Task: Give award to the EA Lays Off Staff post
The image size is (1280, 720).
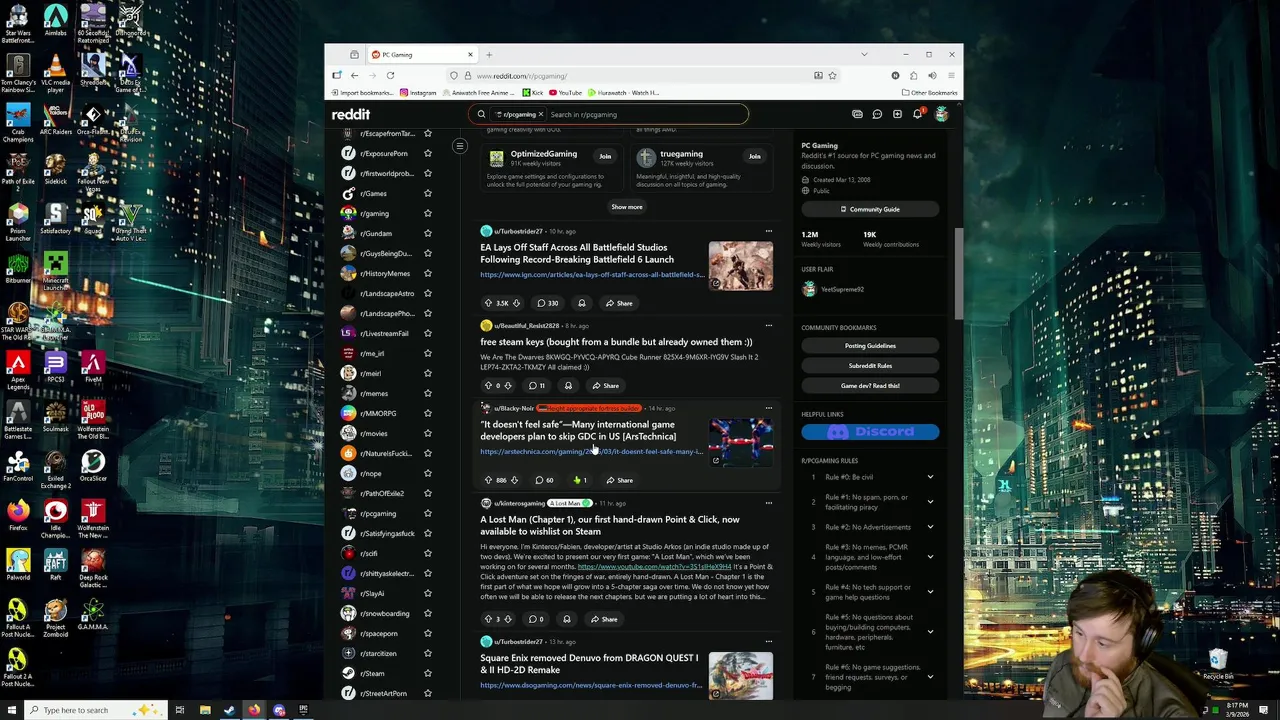Action: coord(581,303)
